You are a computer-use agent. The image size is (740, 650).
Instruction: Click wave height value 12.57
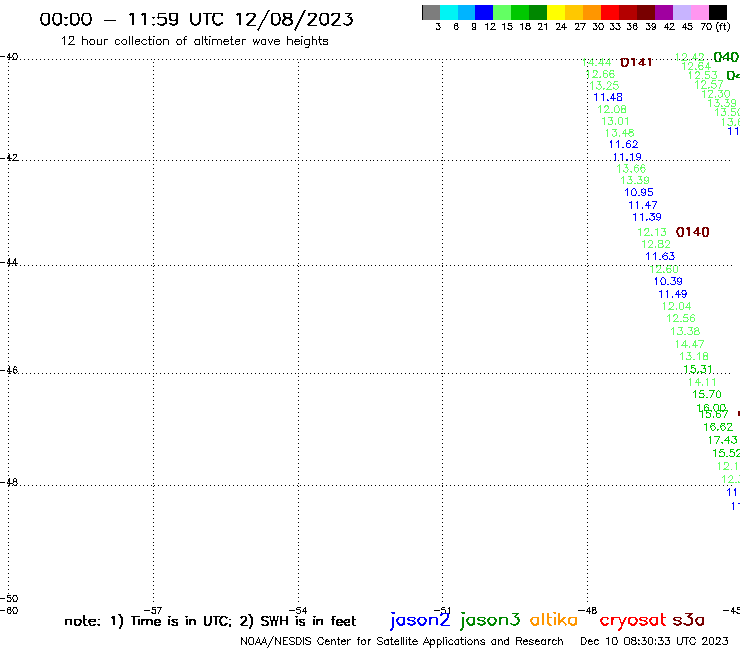point(709,85)
